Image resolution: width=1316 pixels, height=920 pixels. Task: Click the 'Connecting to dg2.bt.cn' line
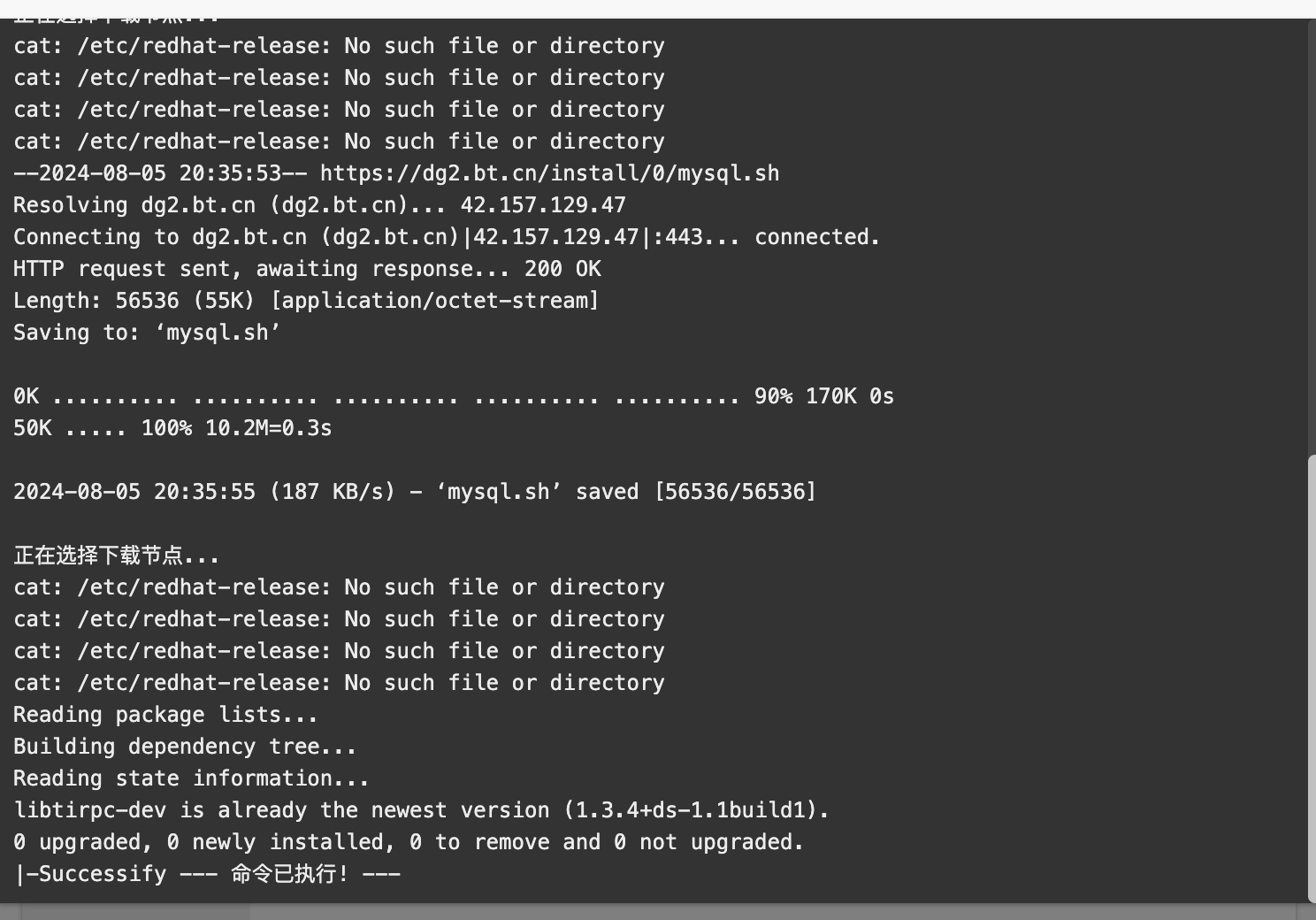(447, 237)
